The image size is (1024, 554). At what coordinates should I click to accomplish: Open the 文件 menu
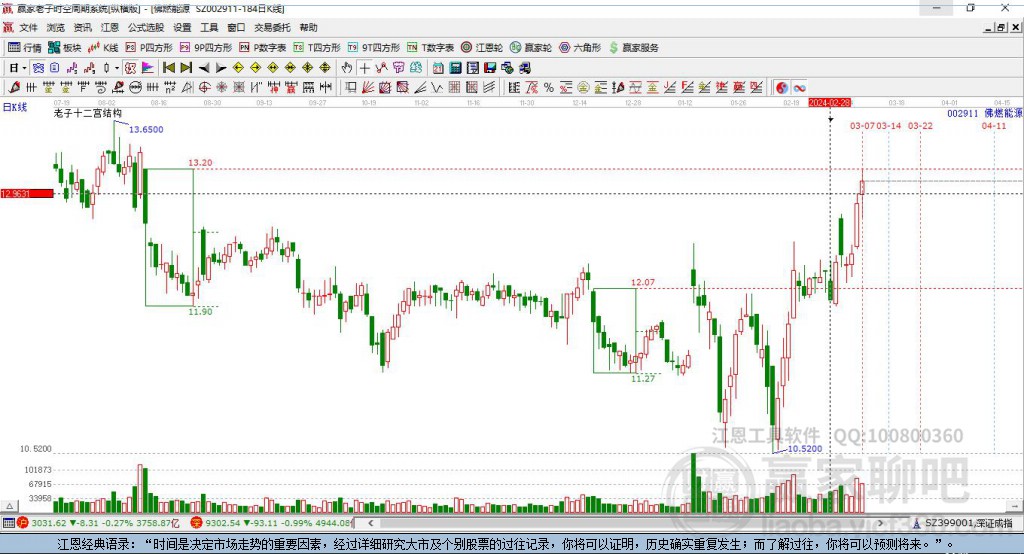(x=28, y=27)
